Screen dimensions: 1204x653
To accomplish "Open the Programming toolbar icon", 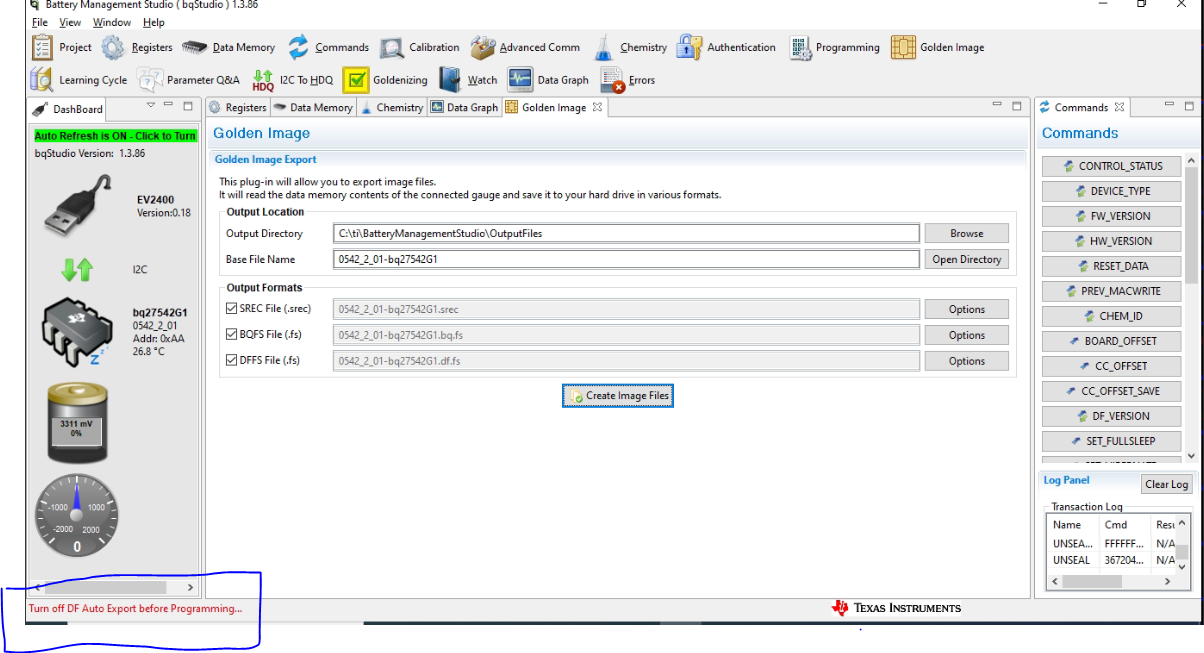I will 800,47.
